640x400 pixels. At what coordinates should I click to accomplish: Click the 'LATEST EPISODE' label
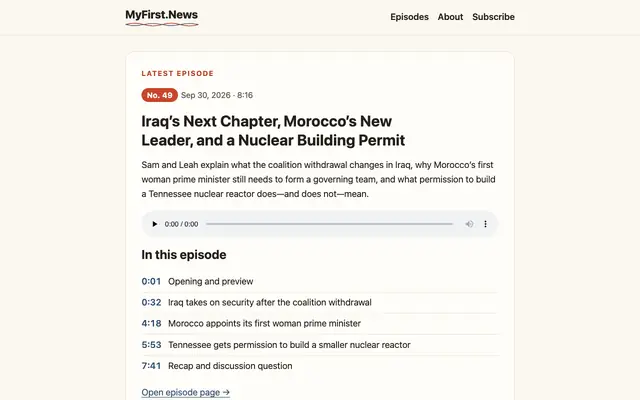tap(178, 73)
